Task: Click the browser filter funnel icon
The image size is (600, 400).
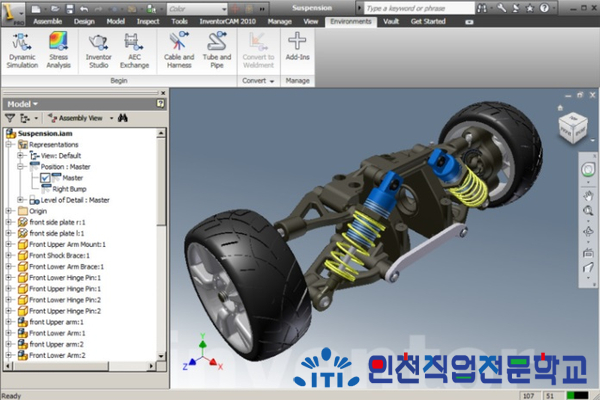Action: coord(10,118)
